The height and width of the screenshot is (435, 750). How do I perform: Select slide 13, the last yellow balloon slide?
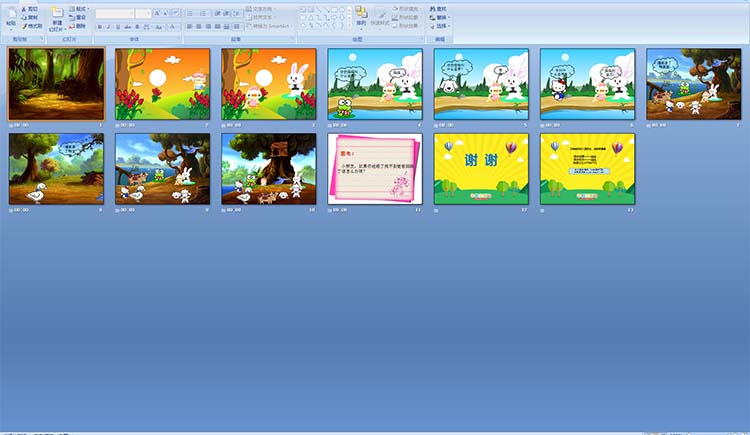click(x=587, y=169)
